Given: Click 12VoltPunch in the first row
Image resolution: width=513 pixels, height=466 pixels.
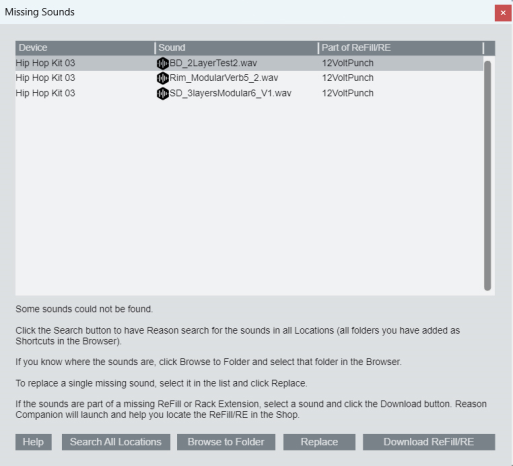Looking at the screenshot, I should [347, 63].
